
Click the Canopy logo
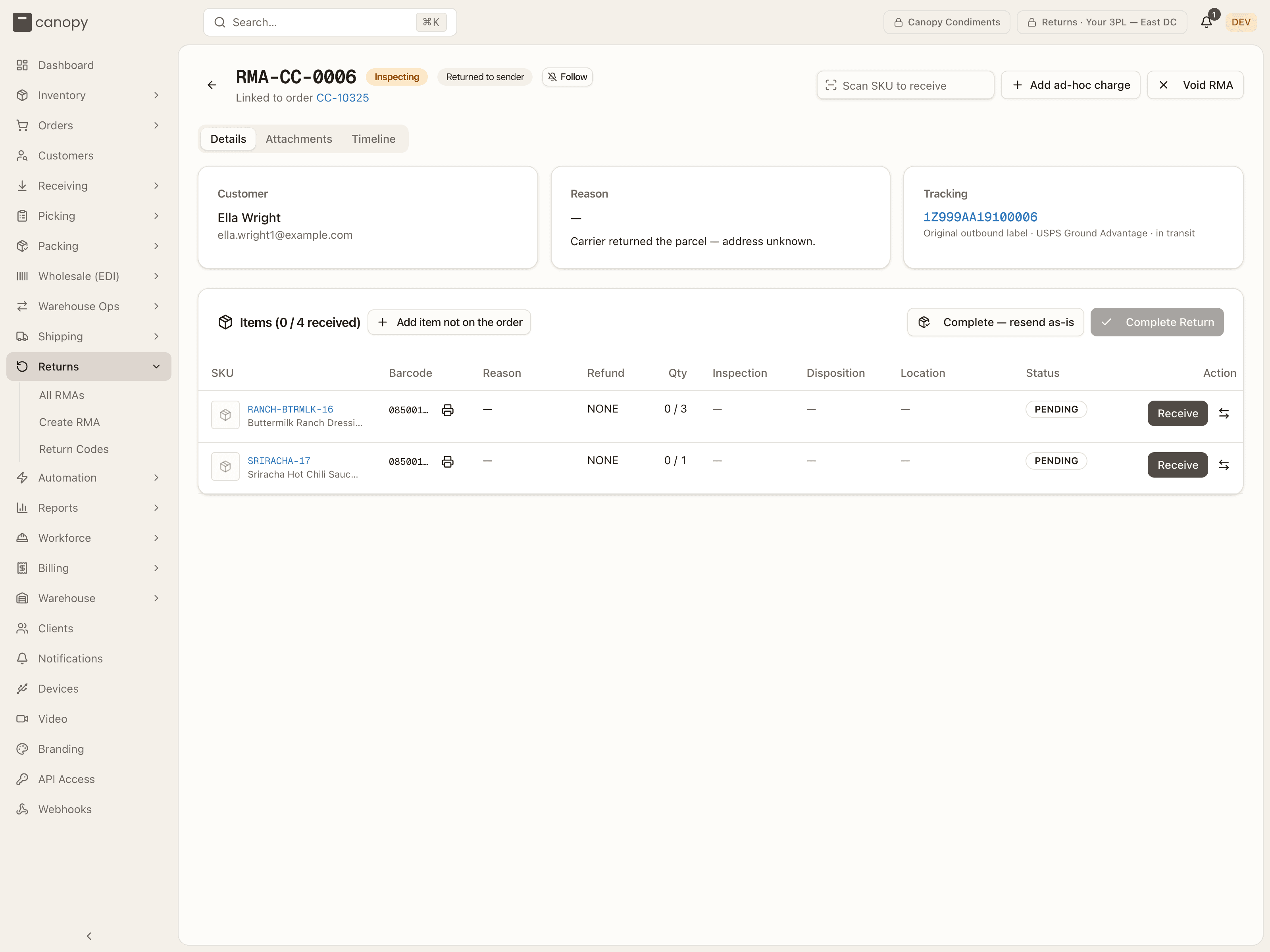pyautogui.click(x=50, y=22)
